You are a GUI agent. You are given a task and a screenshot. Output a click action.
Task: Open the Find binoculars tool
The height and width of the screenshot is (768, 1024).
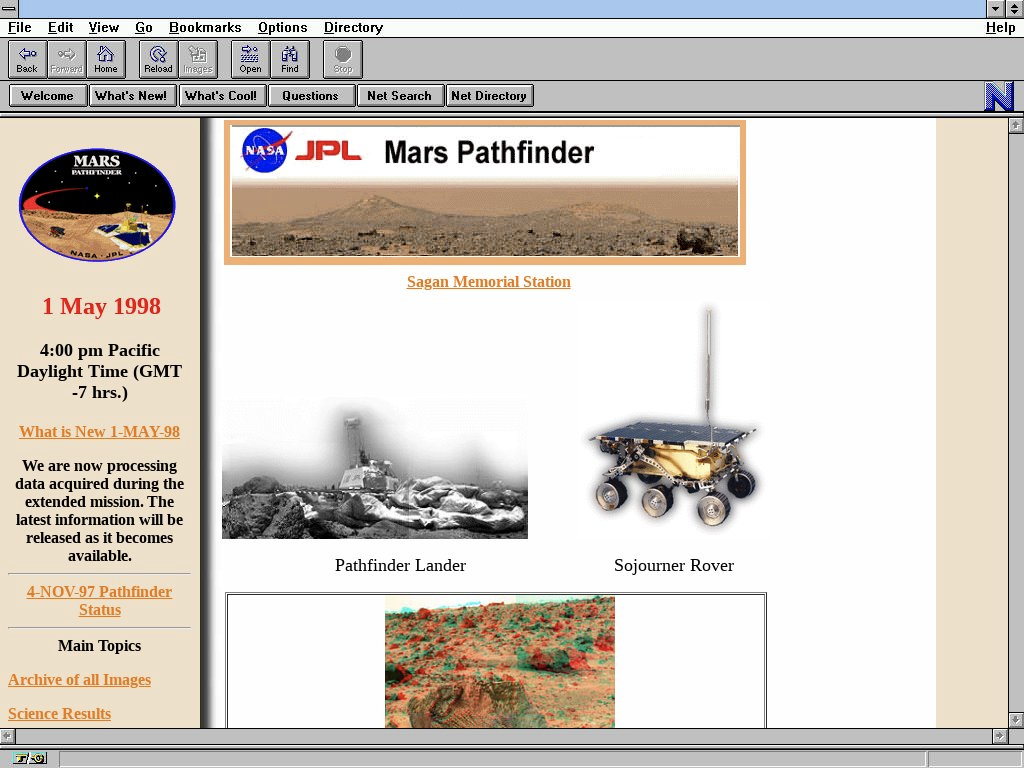point(289,59)
